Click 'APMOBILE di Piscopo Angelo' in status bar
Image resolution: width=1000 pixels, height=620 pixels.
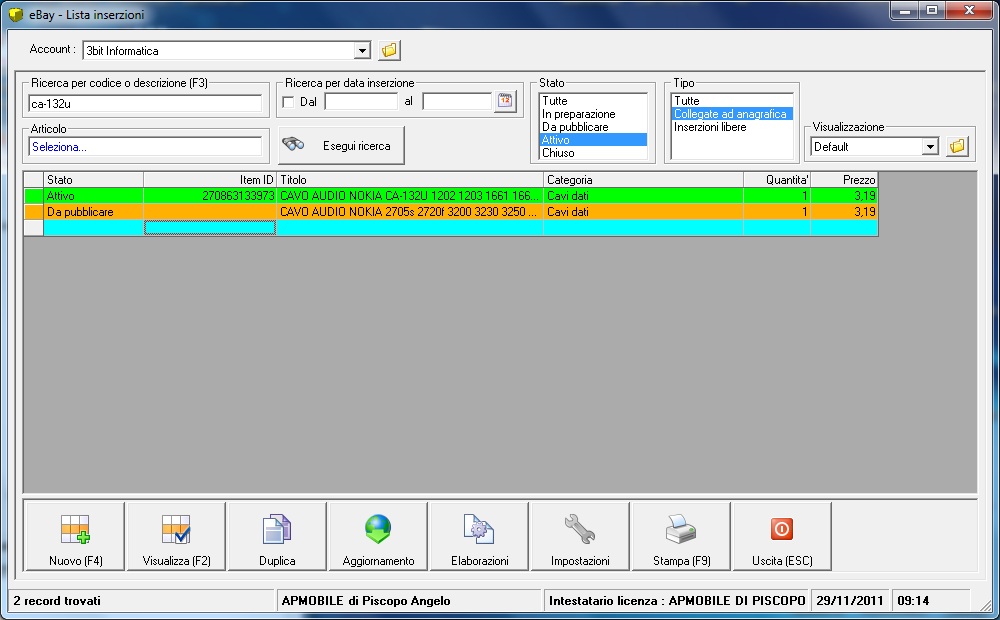(366, 600)
